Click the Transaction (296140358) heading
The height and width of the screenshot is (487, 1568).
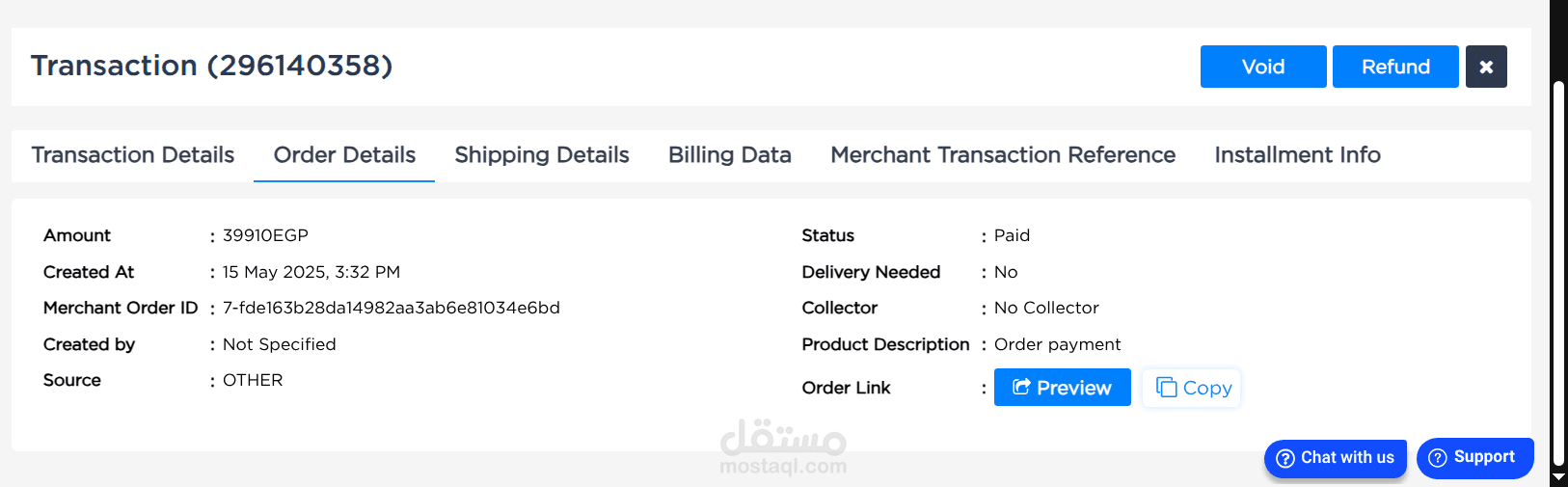[212, 66]
